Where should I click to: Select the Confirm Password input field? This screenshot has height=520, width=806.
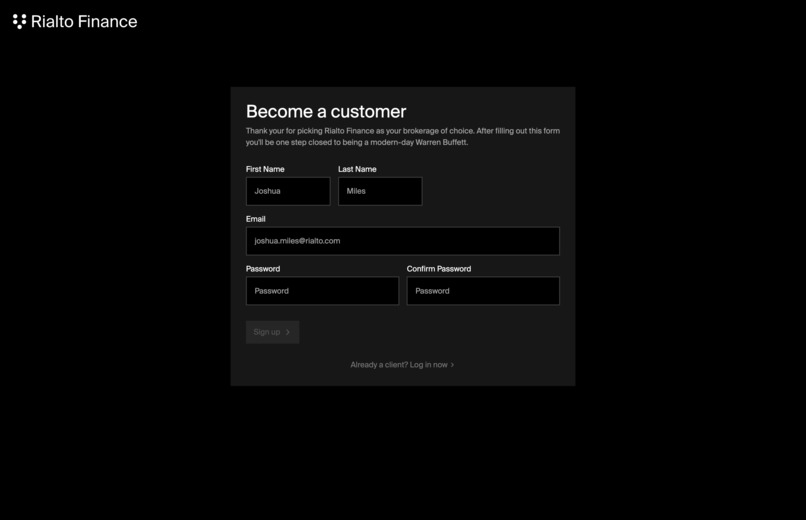pyautogui.click(x=483, y=291)
